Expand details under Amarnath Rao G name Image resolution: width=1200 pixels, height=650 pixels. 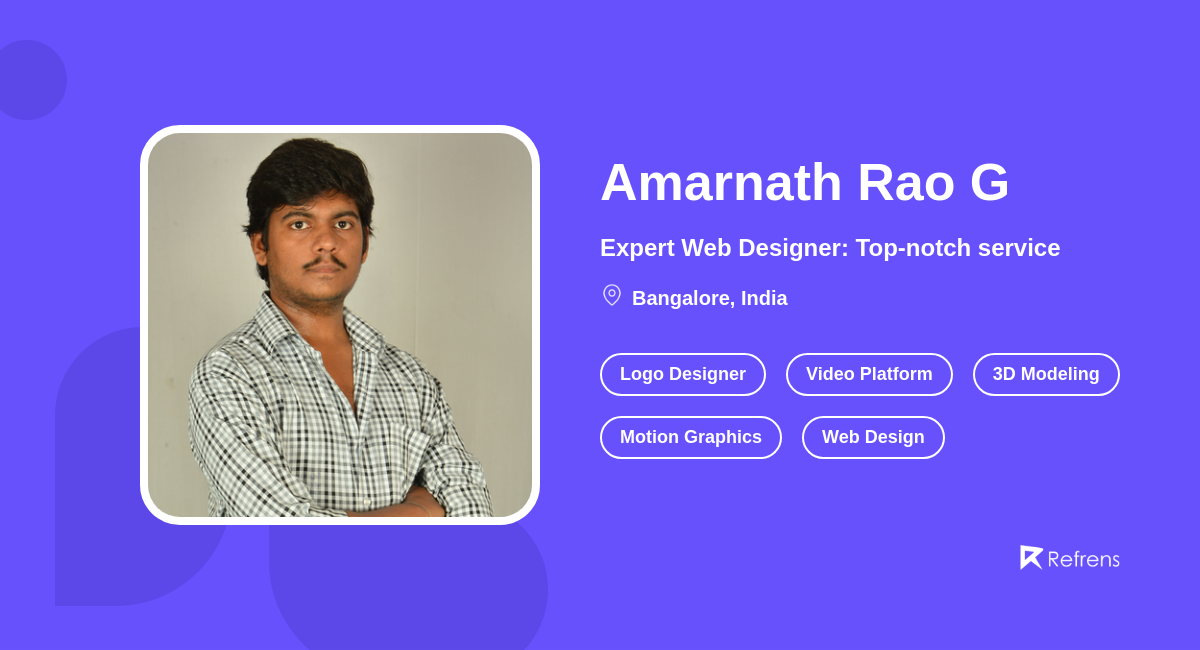click(x=804, y=183)
